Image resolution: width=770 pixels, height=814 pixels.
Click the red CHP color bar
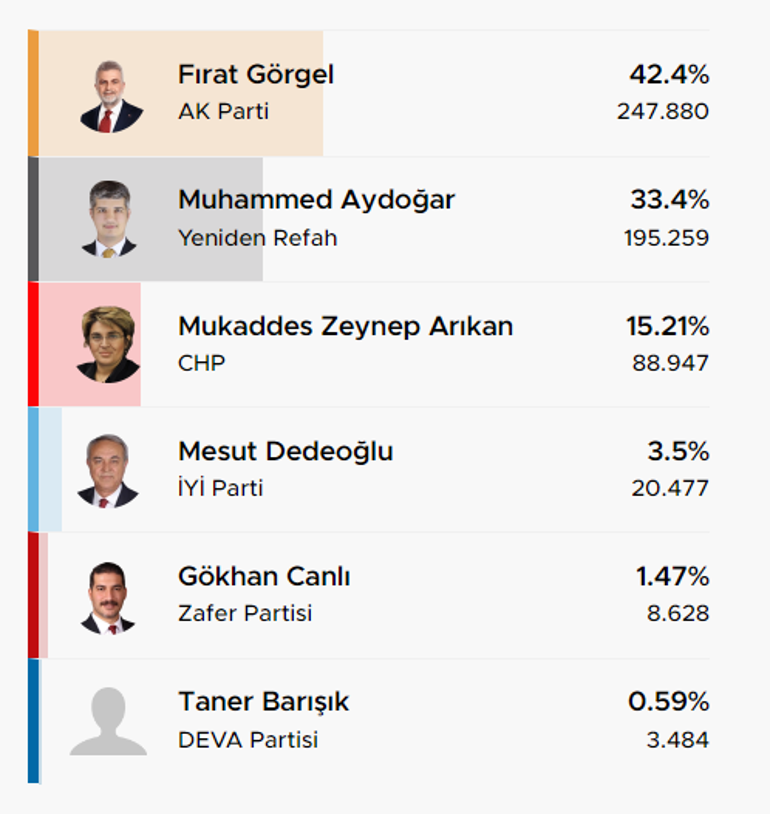click(x=33, y=344)
